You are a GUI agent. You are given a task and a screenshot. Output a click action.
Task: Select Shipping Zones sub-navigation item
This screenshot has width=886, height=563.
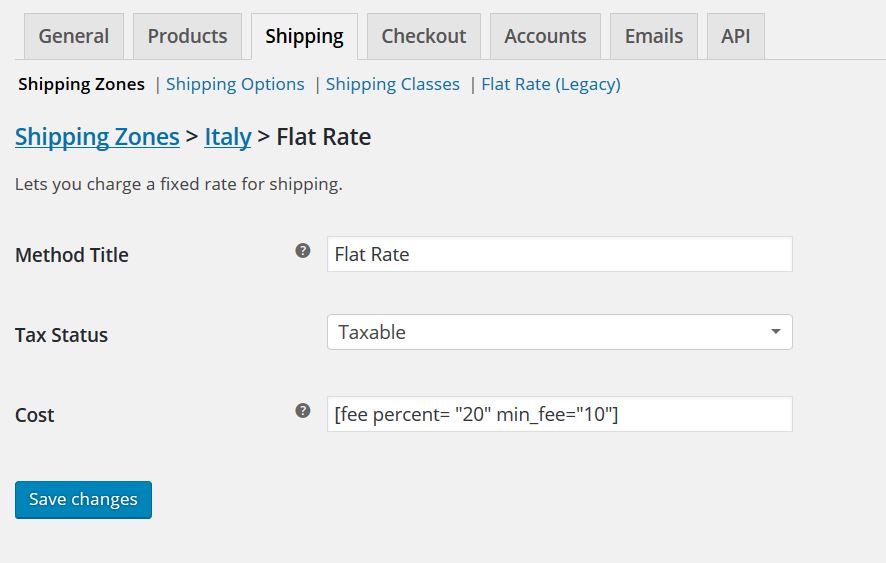click(81, 84)
